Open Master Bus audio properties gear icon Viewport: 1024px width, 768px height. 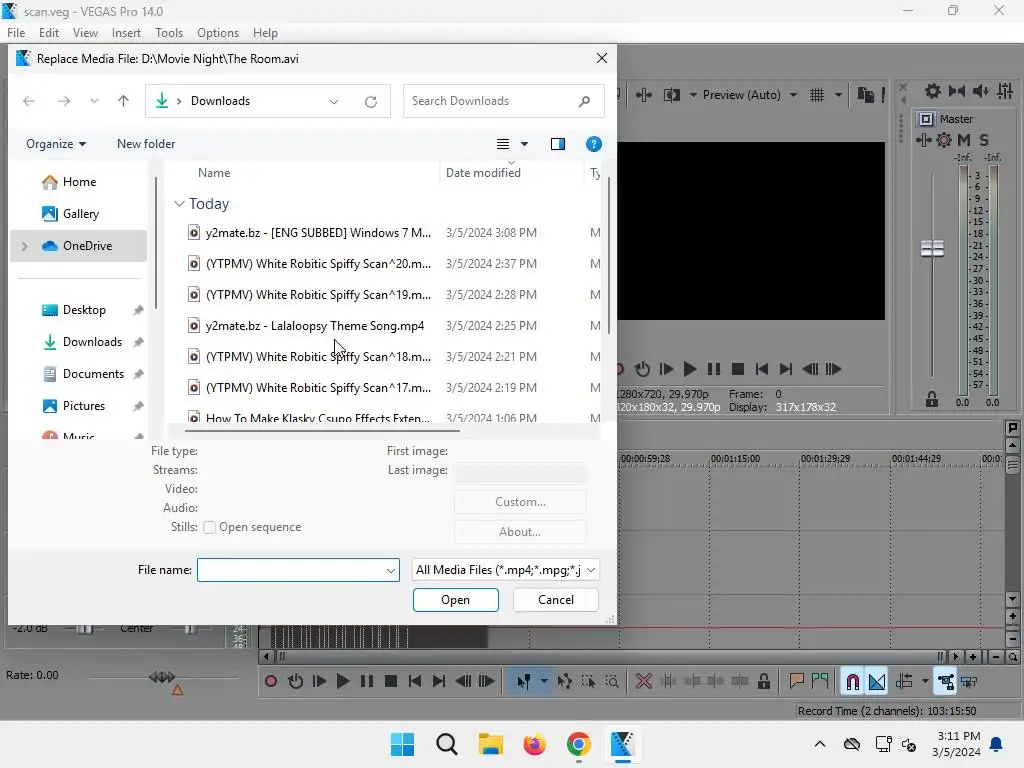click(x=933, y=91)
